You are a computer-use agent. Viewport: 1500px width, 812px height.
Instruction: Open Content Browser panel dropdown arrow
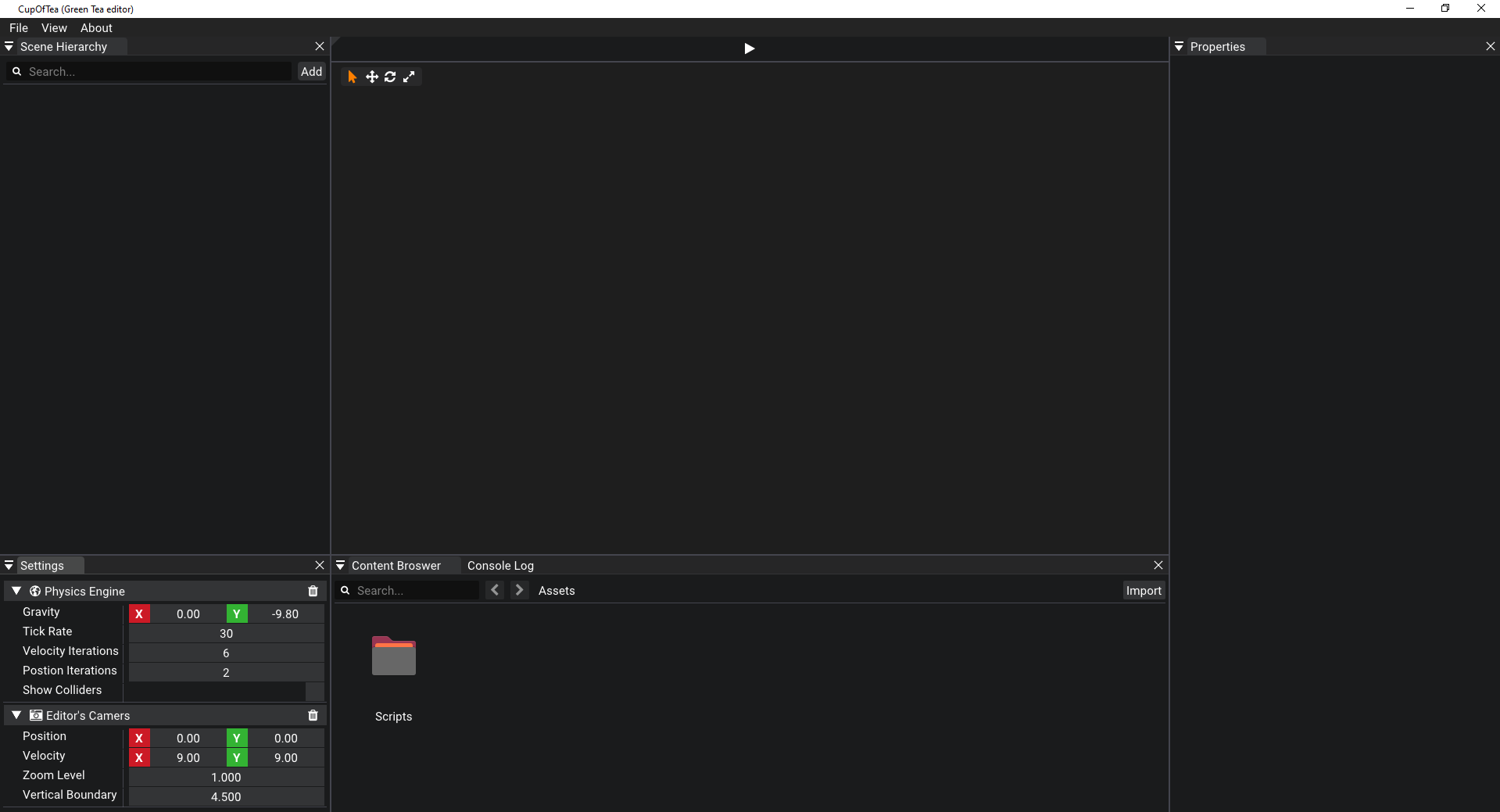(x=341, y=565)
